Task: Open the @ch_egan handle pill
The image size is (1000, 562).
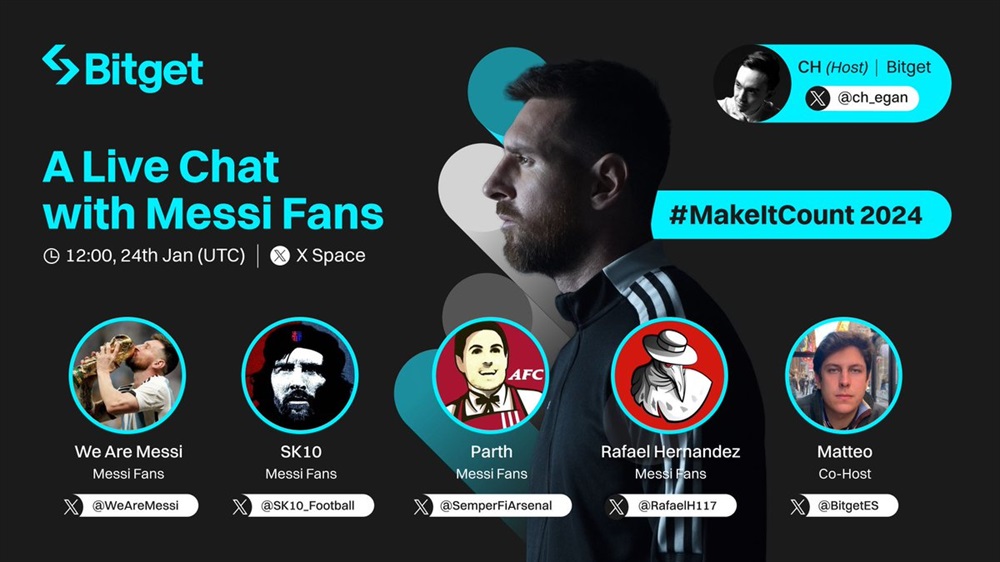Action: pos(862,98)
